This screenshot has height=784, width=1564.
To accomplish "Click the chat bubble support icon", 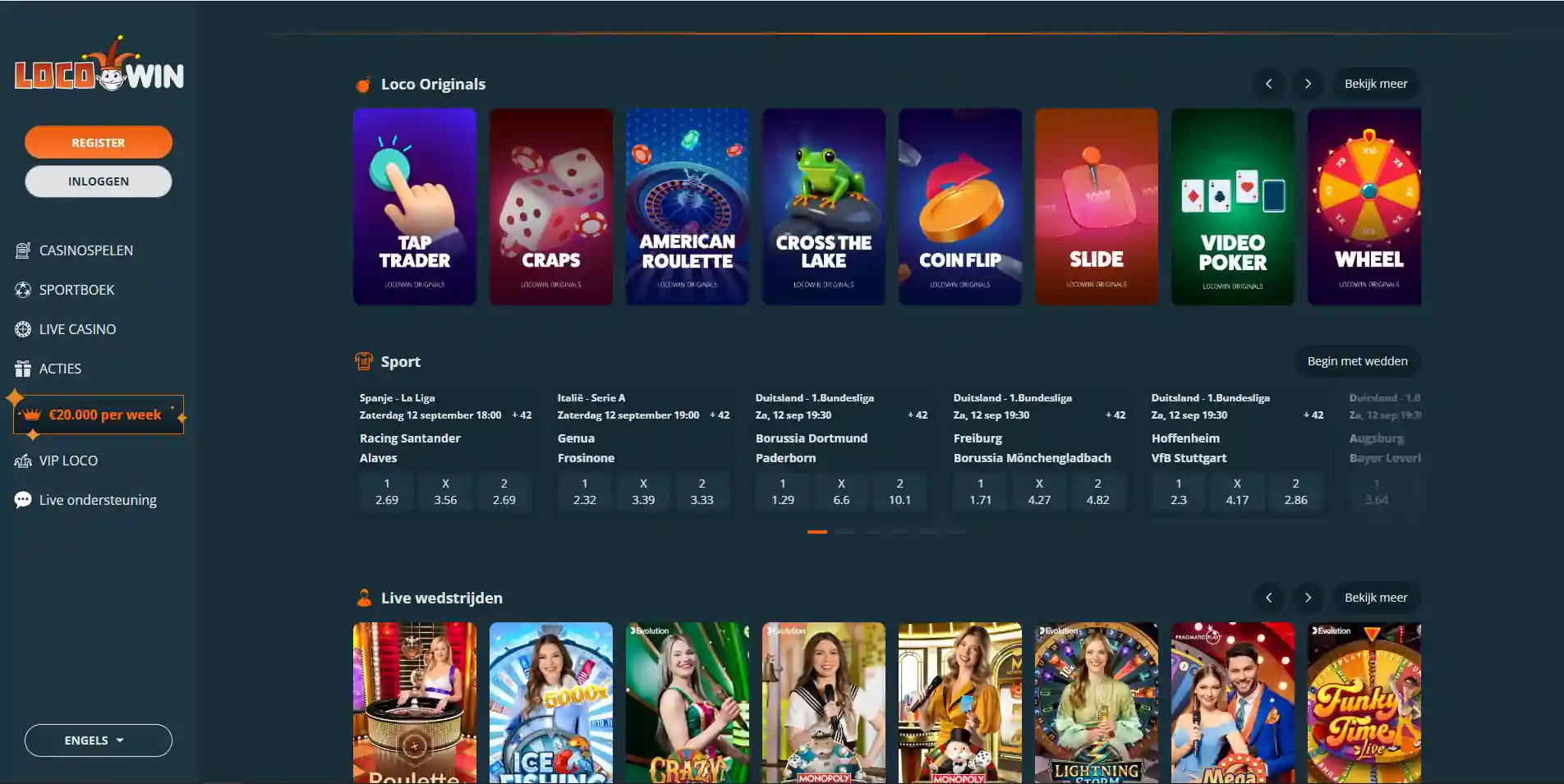I will [x=23, y=500].
